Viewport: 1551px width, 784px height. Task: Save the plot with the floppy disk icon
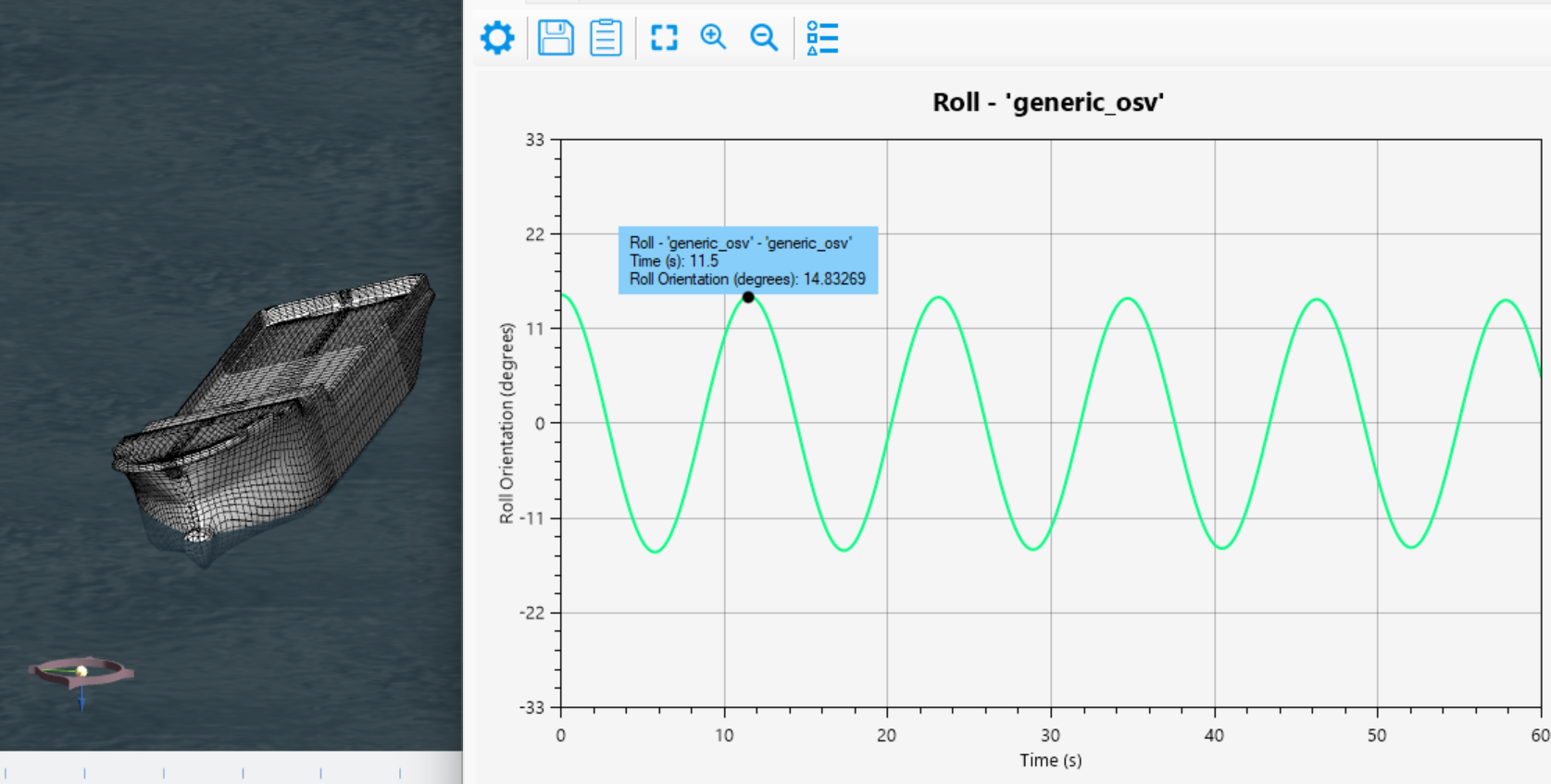pyautogui.click(x=556, y=38)
